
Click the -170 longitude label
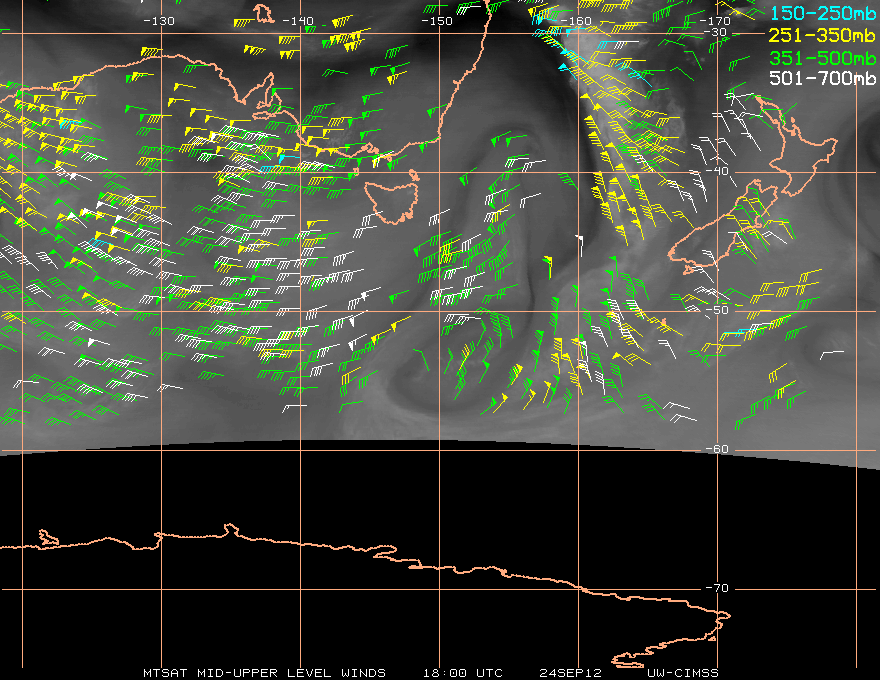(x=714, y=21)
